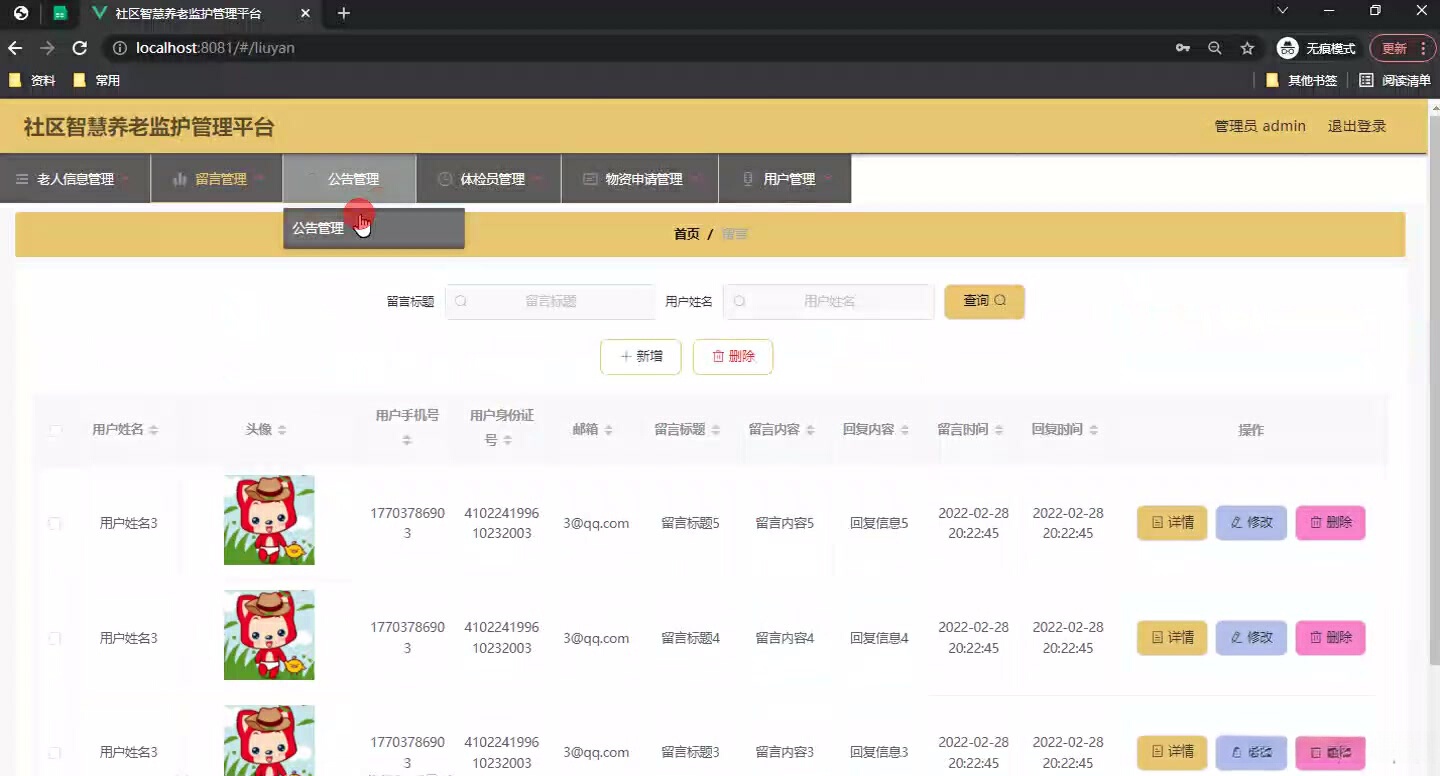Sort by 邮箱 using its sort arrows
Screen dimensions: 1440x776
pos(608,430)
